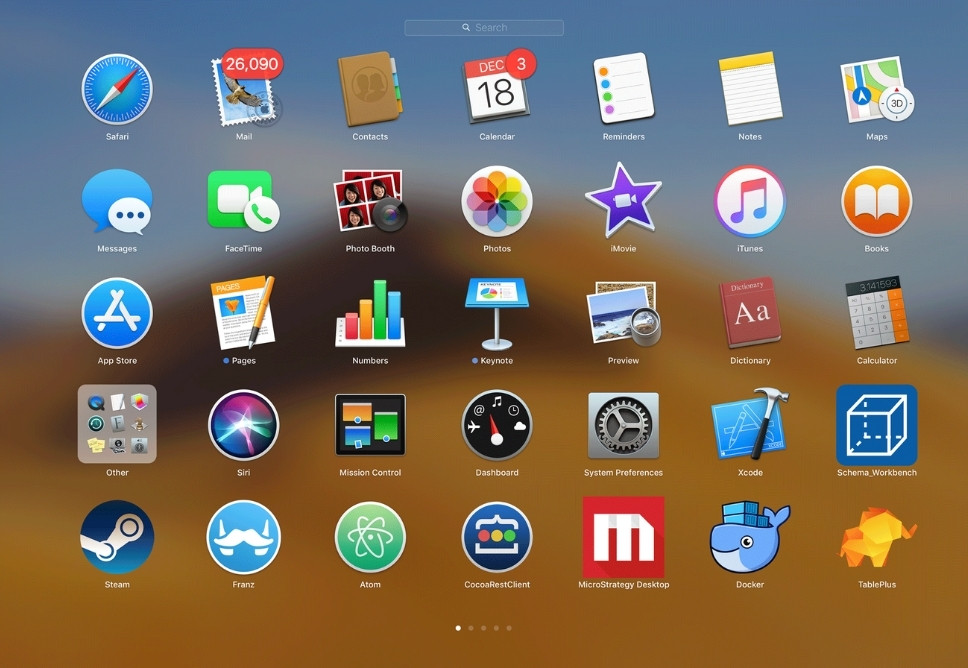Open the Messages app
Viewport: 968px width, 668px height.
[x=117, y=202]
